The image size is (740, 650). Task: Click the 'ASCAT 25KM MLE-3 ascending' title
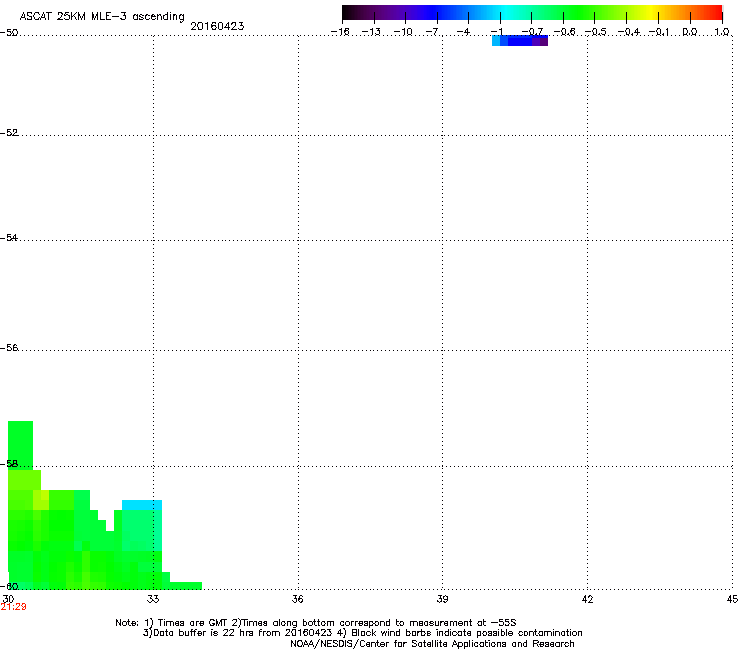click(102, 17)
